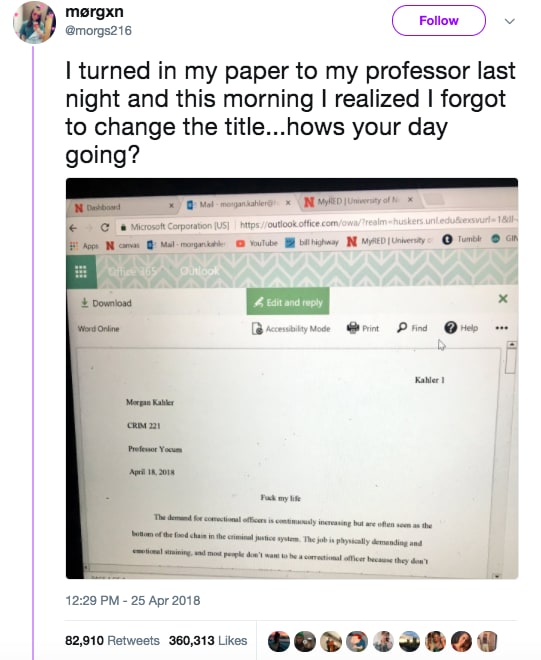Expand the tweet options chevron
Screen dimensions: 541x660
510,21
